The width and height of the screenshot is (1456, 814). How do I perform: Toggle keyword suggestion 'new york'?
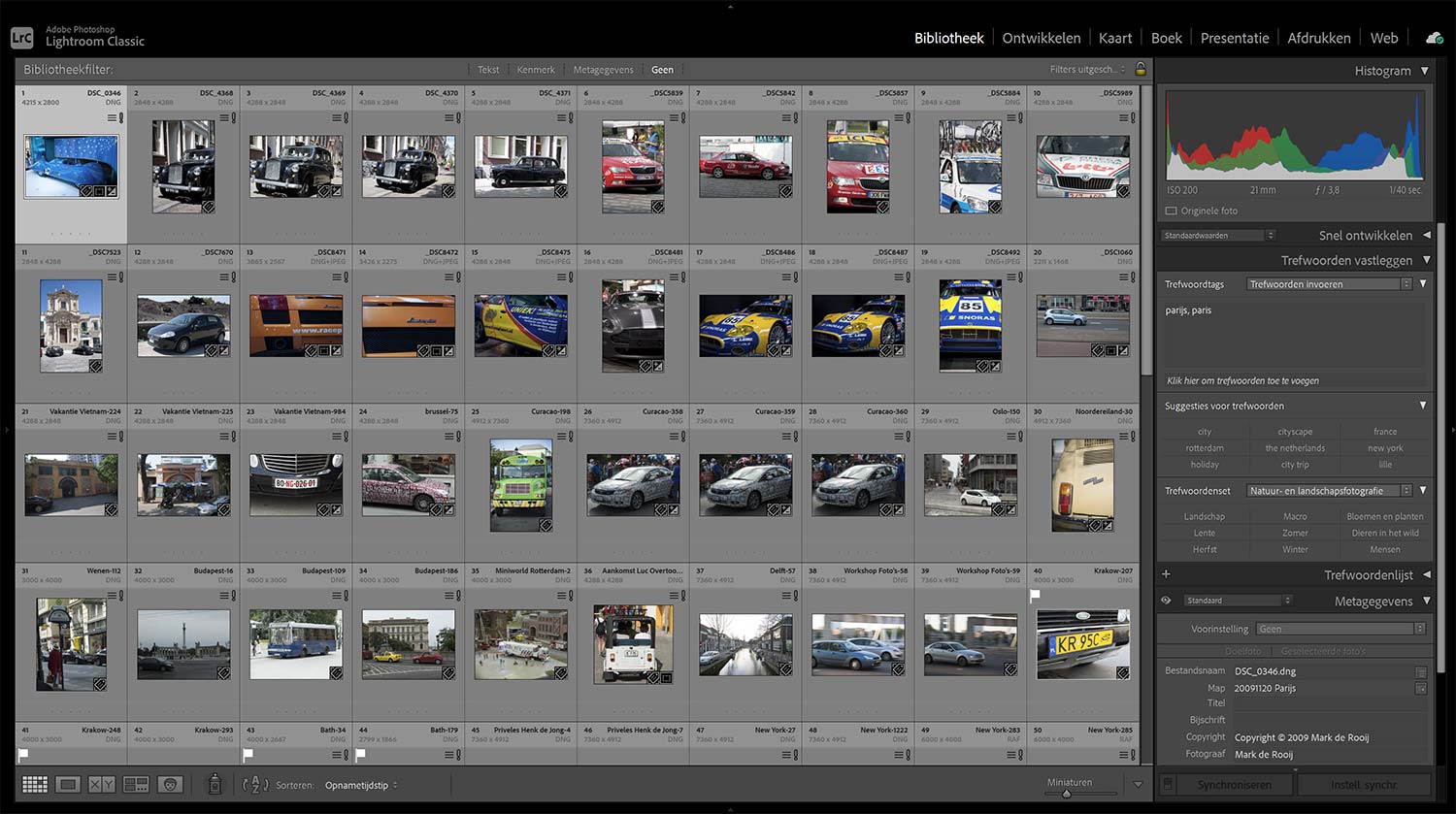[1385, 448]
